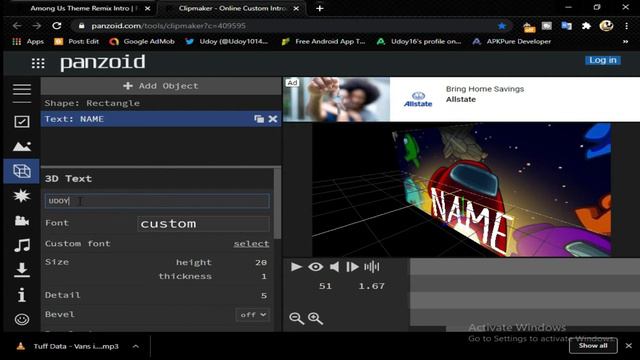
Task: Mute the preview speaker icon
Action: tap(334, 267)
